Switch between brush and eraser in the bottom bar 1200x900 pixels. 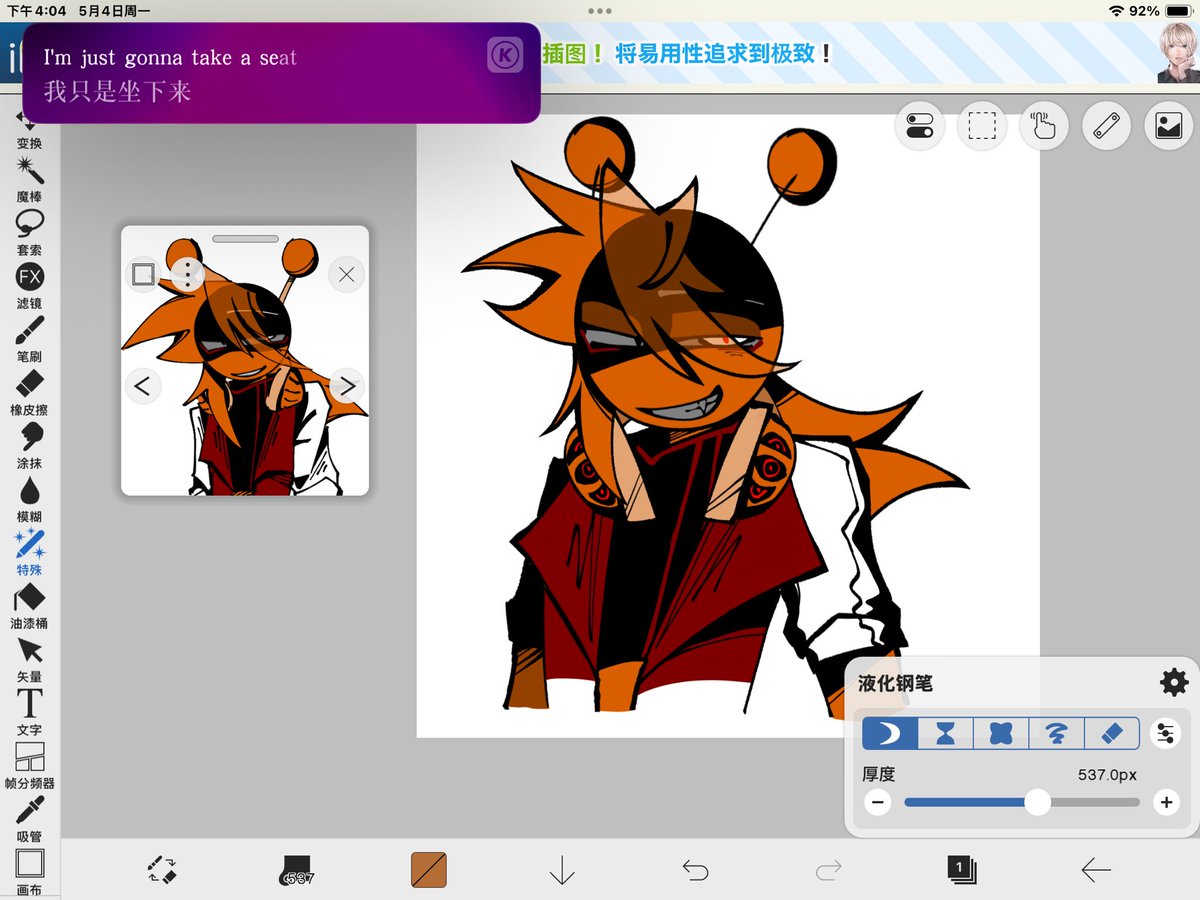coord(162,870)
